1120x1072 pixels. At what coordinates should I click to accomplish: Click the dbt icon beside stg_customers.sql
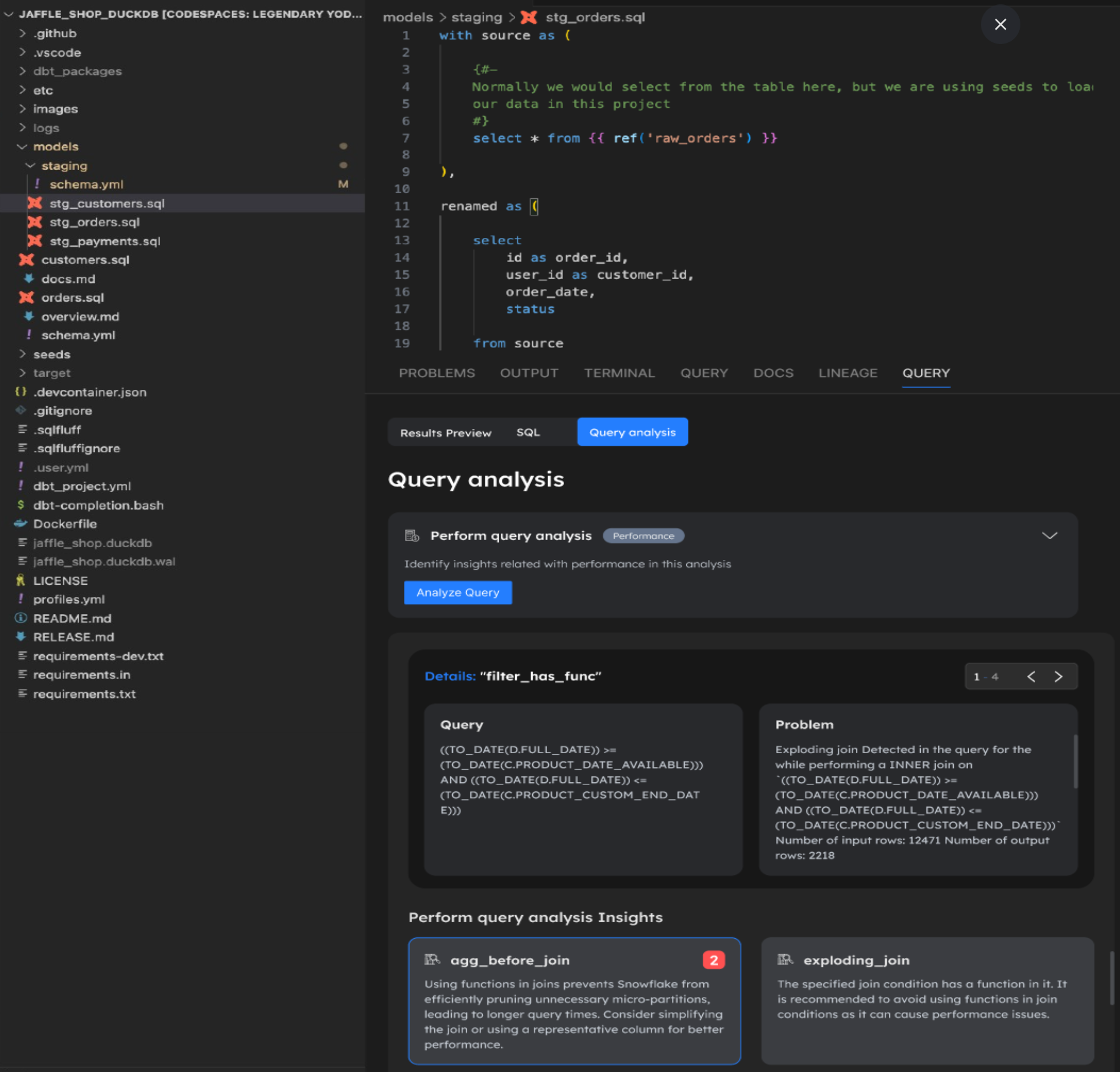pyautogui.click(x=35, y=203)
